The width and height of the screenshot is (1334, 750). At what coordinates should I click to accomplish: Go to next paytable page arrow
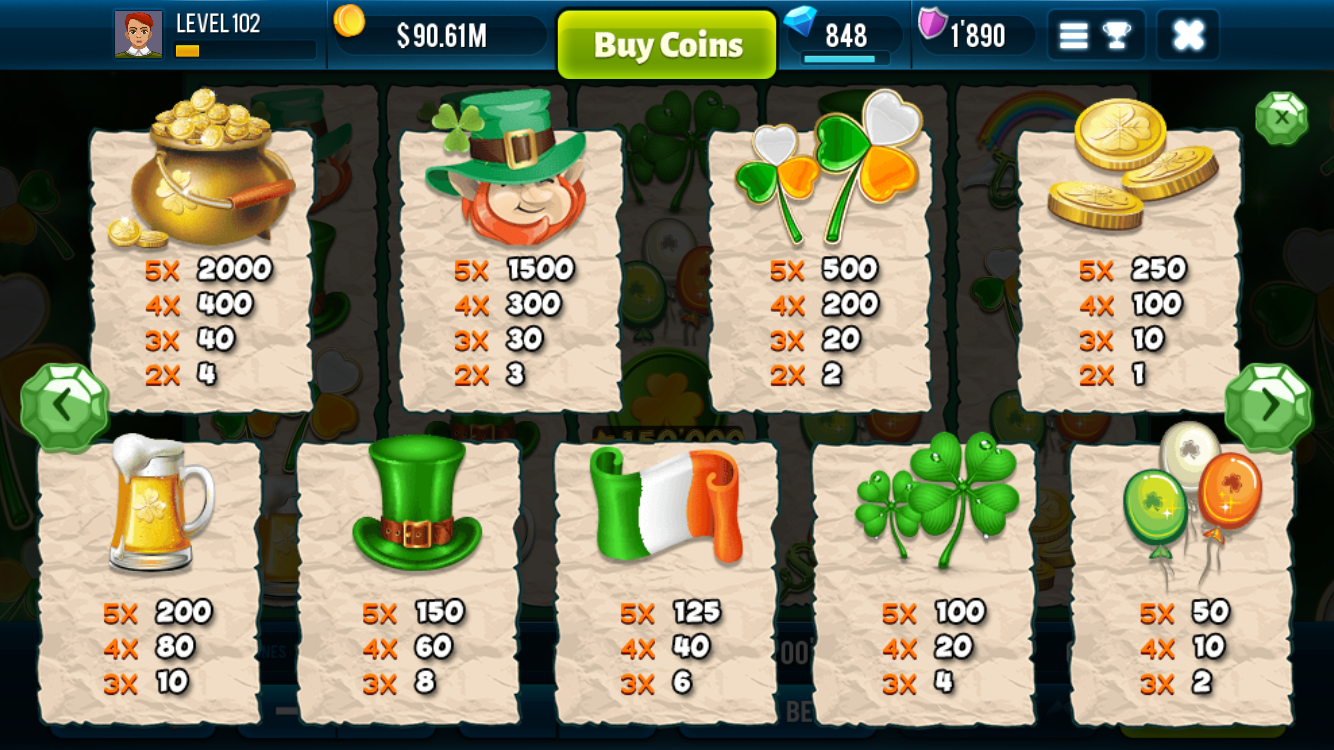pyautogui.click(x=1268, y=406)
